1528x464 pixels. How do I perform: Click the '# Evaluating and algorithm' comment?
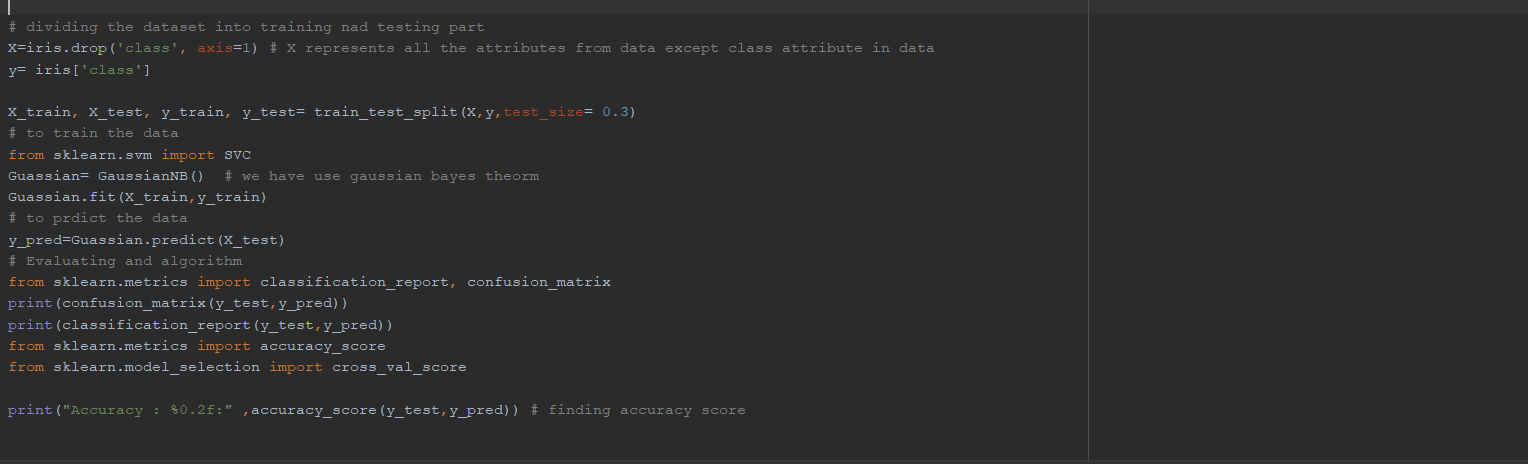point(125,261)
